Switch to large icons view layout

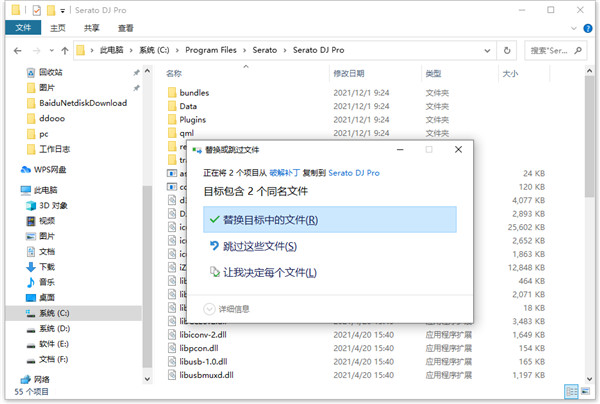(x=585, y=391)
